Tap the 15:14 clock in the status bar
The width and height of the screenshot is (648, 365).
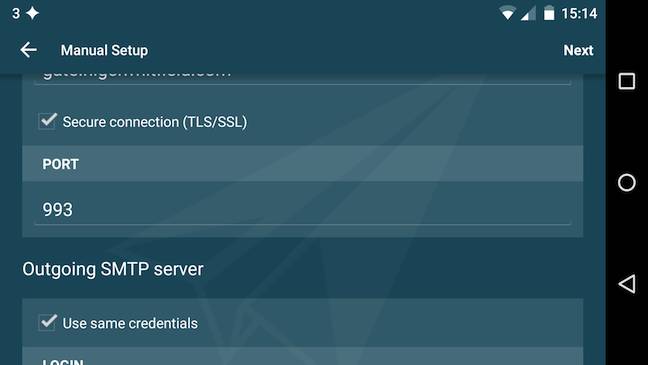579,14
